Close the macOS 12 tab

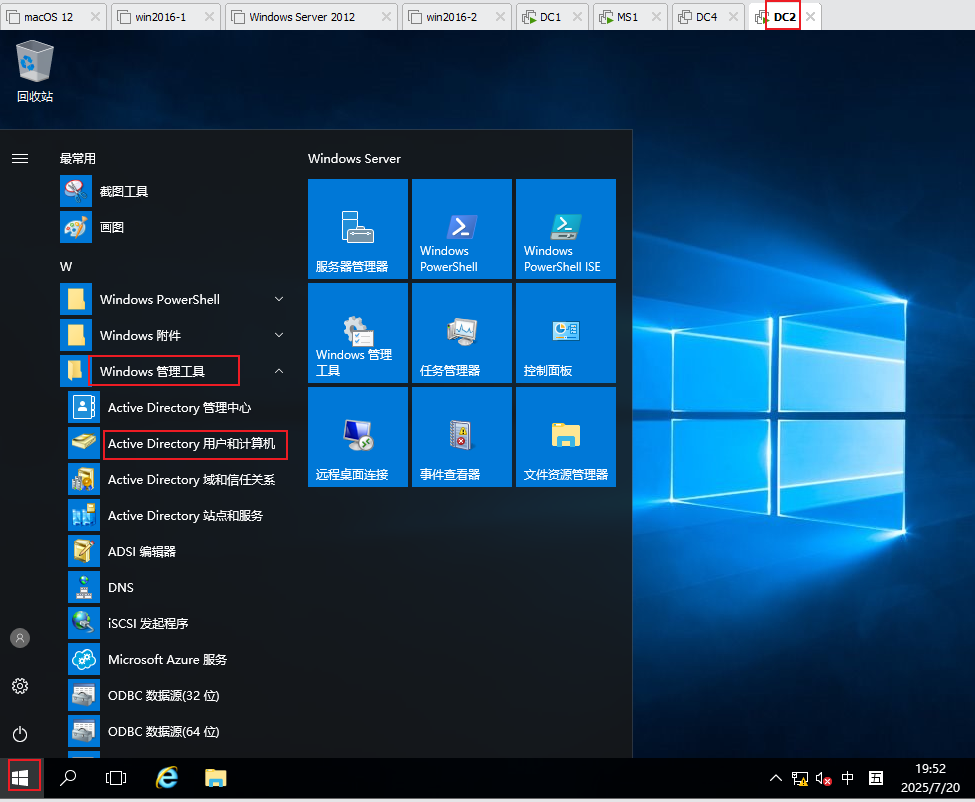(x=95, y=17)
